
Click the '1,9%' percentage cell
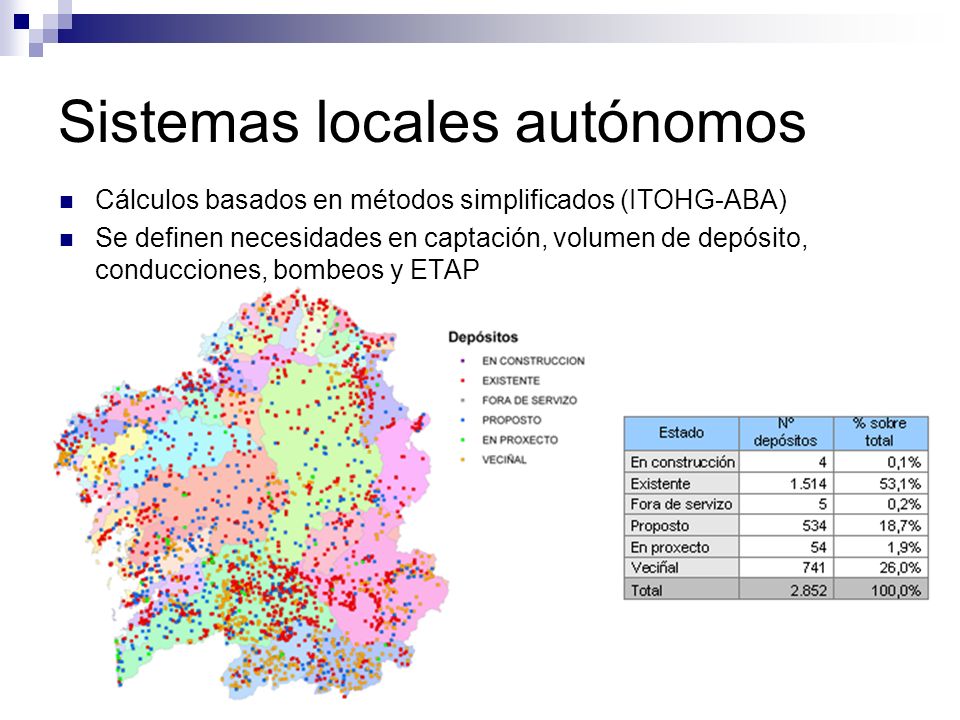pyautogui.click(x=880, y=547)
